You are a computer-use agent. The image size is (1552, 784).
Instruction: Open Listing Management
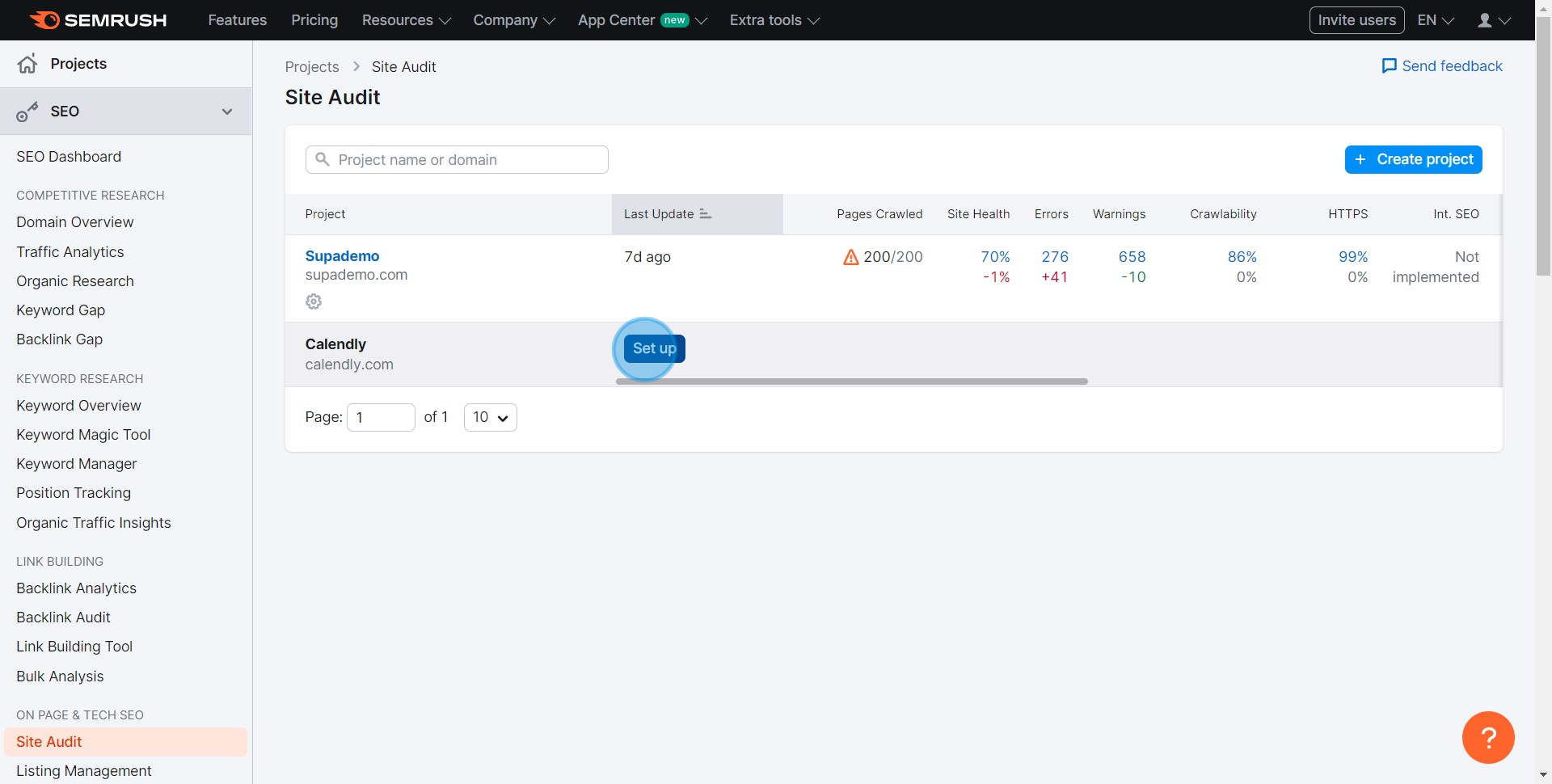(x=84, y=771)
